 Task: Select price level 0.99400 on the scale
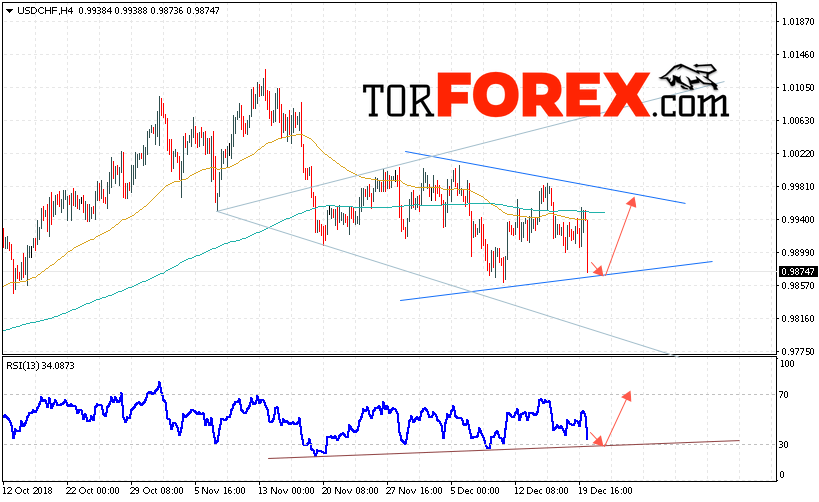coord(798,219)
